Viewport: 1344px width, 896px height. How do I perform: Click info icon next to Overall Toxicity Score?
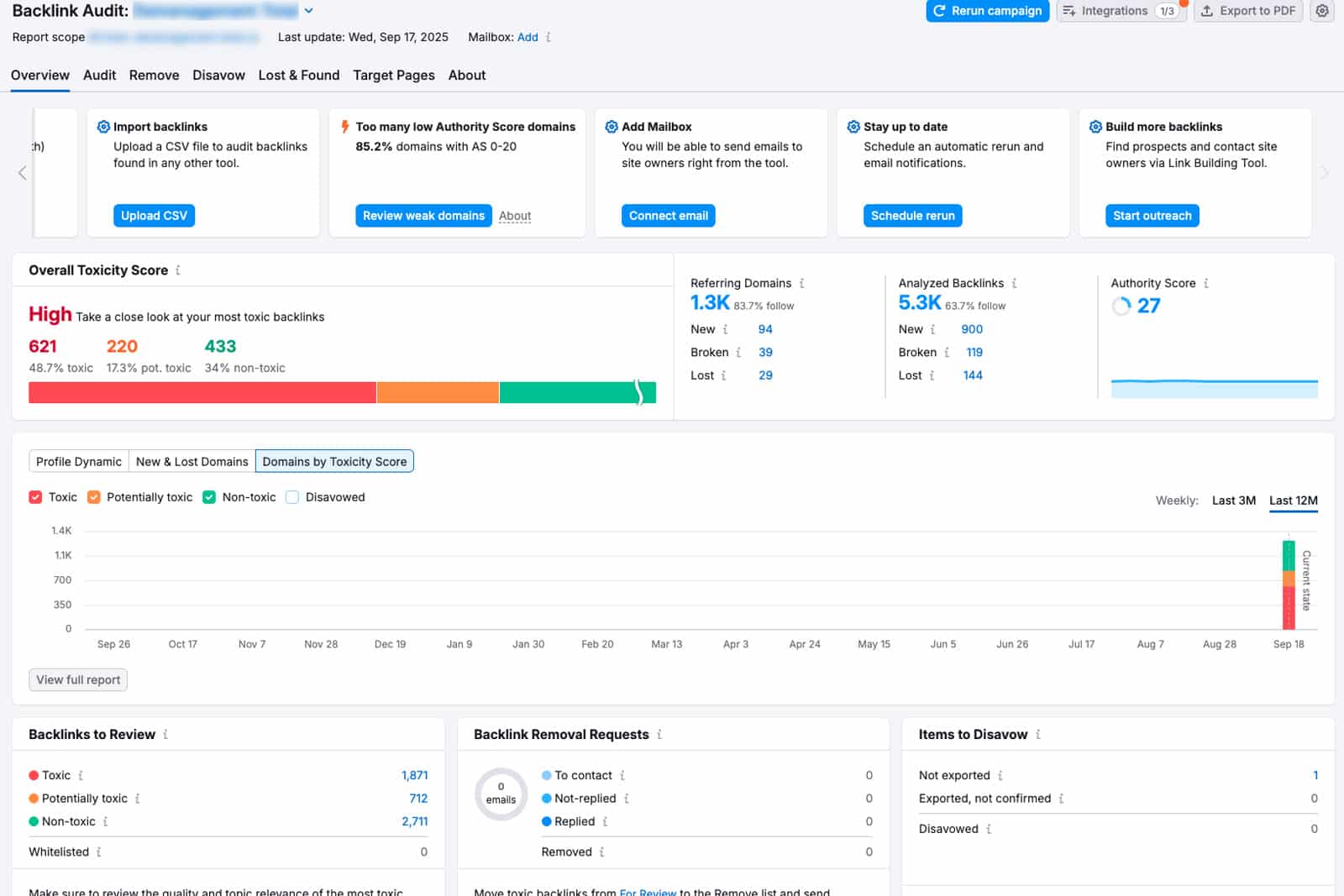click(x=178, y=270)
